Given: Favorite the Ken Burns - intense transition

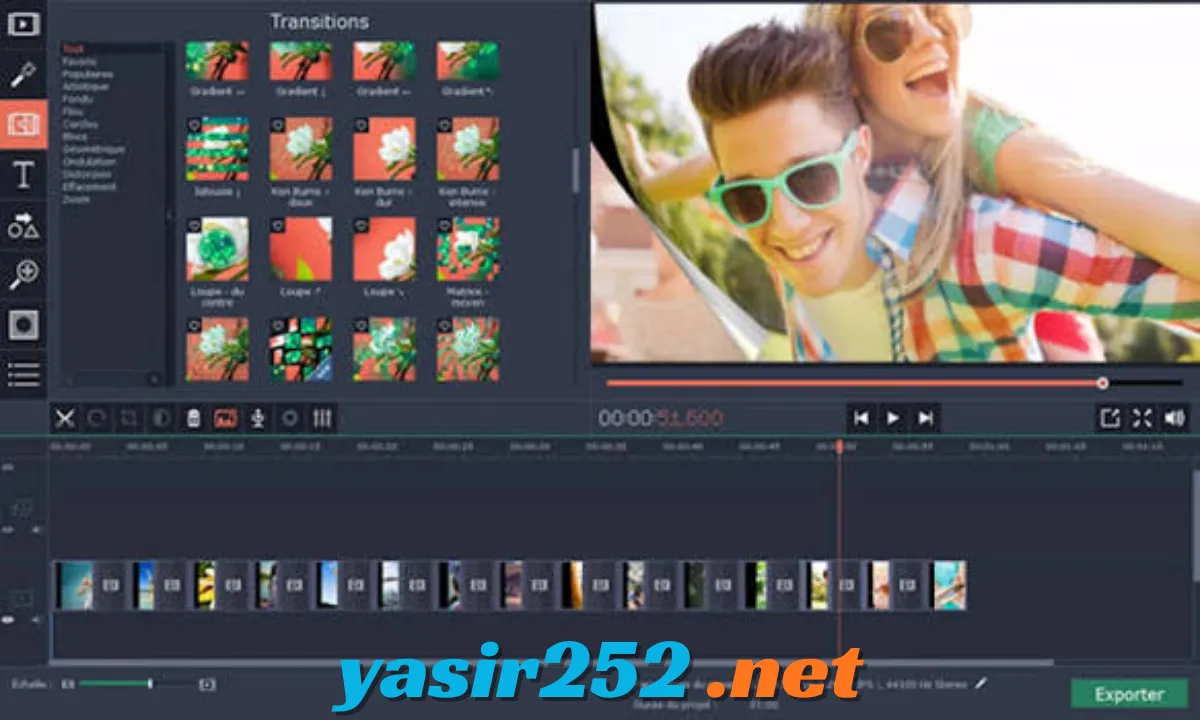Looking at the screenshot, I should point(444,124).
